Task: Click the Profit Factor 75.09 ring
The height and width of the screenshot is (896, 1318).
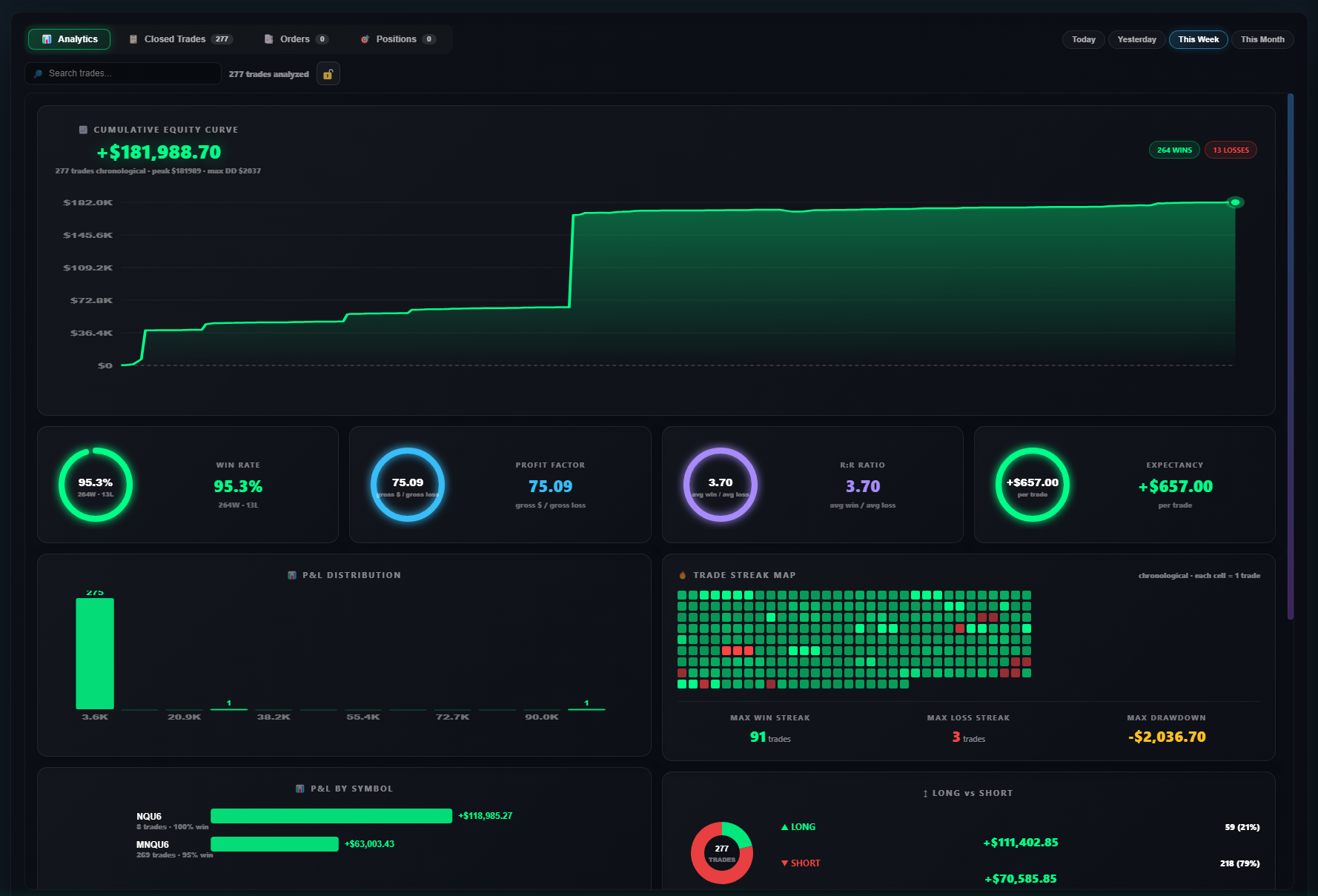Action: coord(408,485)
